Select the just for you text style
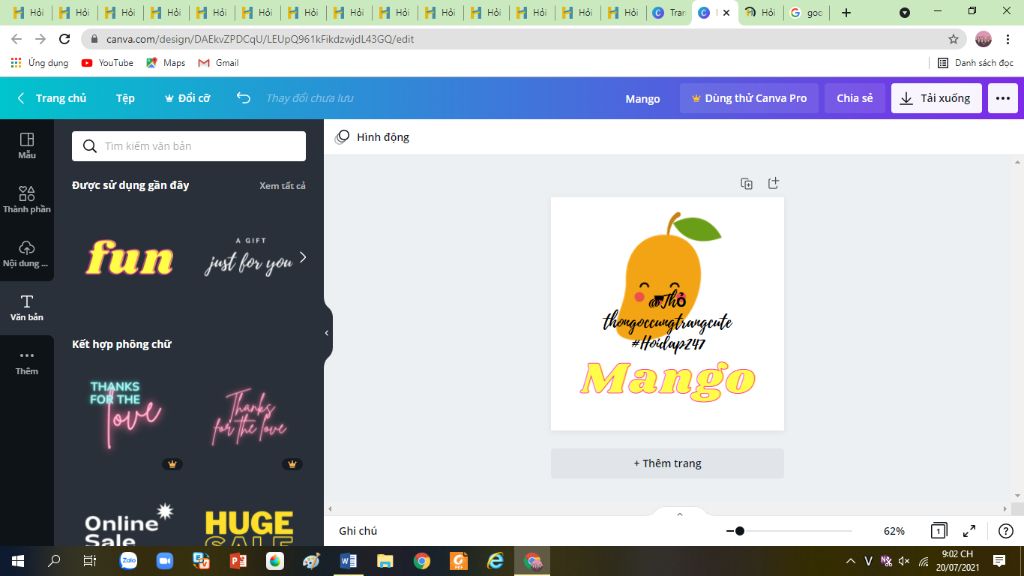 coord(248,257)
